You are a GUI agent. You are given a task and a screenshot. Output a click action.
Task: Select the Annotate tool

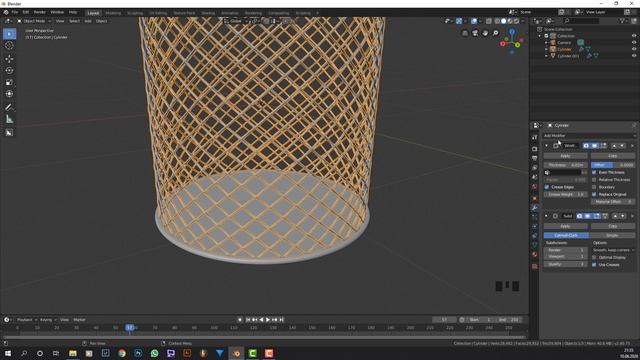pos(9,107)
